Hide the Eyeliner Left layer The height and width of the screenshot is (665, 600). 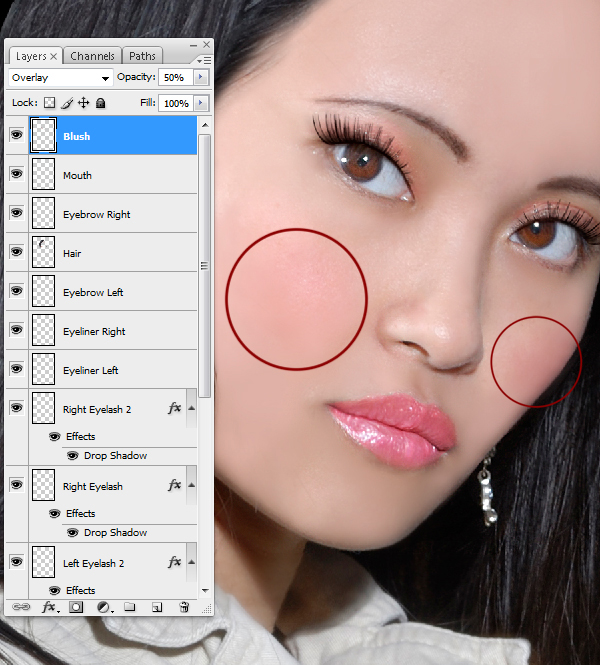(x=17, y=369)
